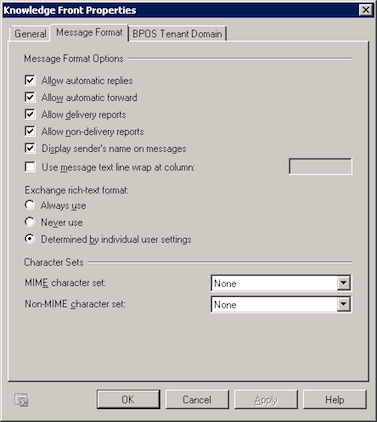377x422 pixels.
Task: Click the Cancel button
Action: point(197,399)
